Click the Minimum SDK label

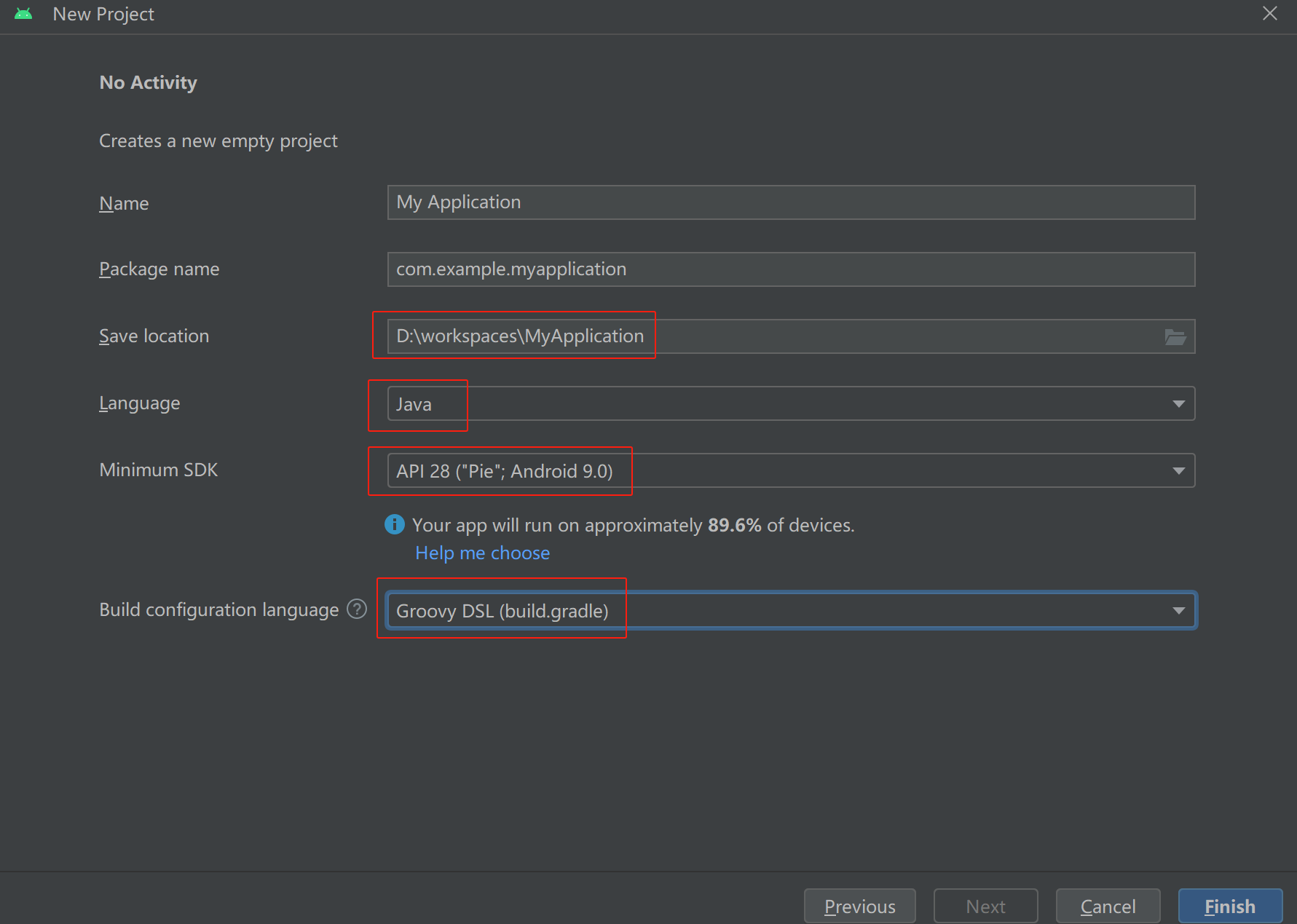tap(158, 470)
